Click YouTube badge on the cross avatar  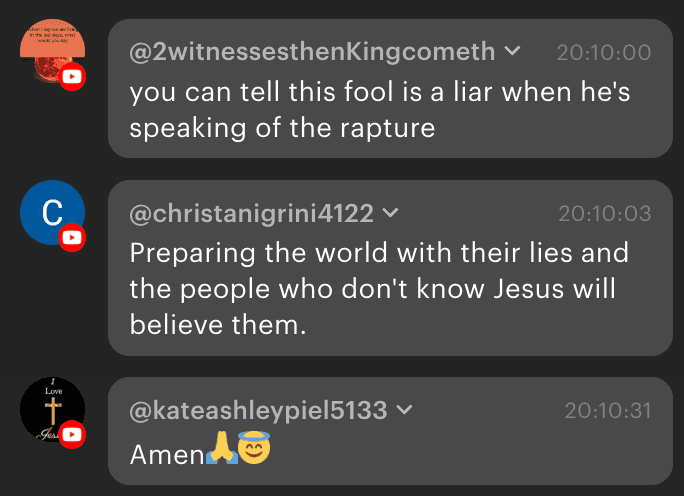[x=72, y=434]
